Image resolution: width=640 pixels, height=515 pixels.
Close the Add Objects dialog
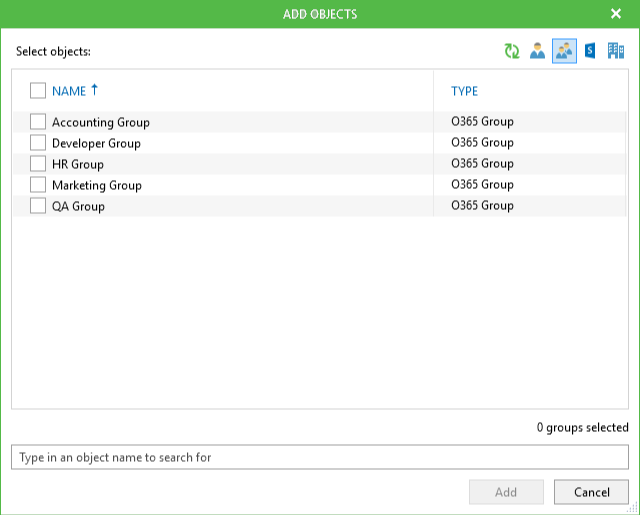pyautogui.click(x=616, y=14)
